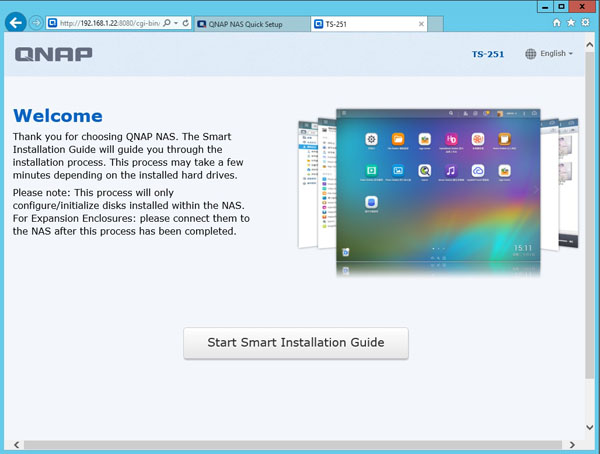Minimize the browser window
The height and width of the screenshot is (454, 600).
(546, 7)
